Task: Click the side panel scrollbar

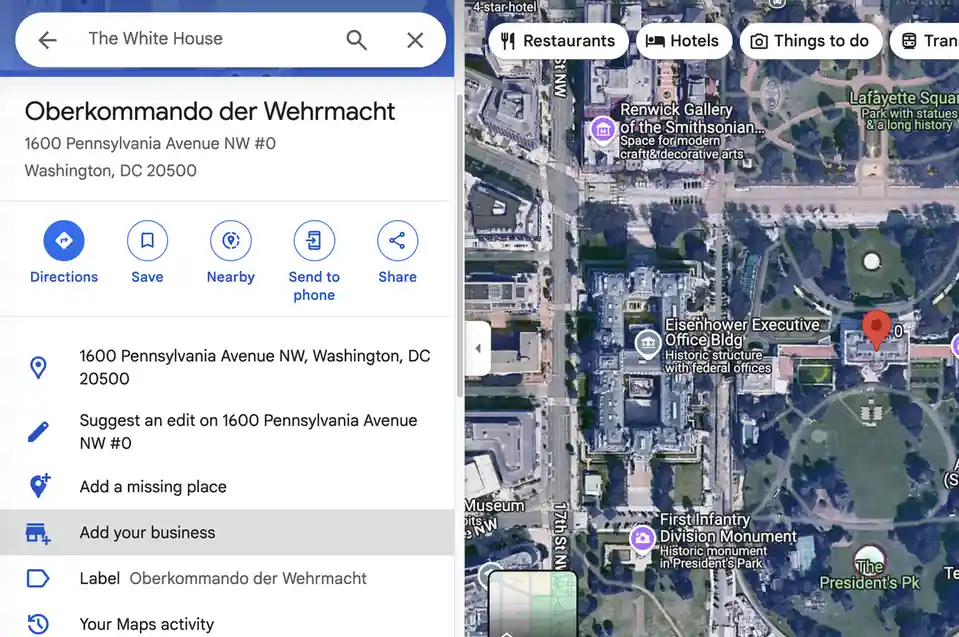Action: [x=459, y=245]
